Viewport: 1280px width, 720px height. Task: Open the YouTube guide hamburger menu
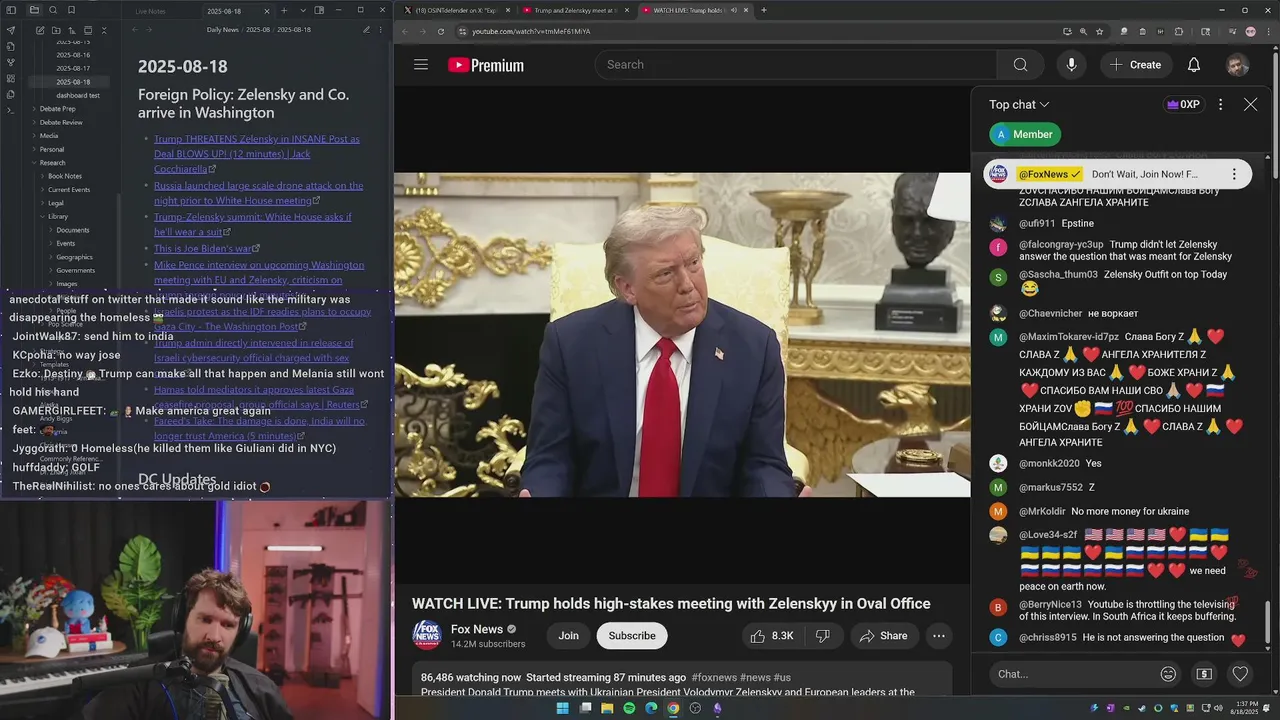421,65
